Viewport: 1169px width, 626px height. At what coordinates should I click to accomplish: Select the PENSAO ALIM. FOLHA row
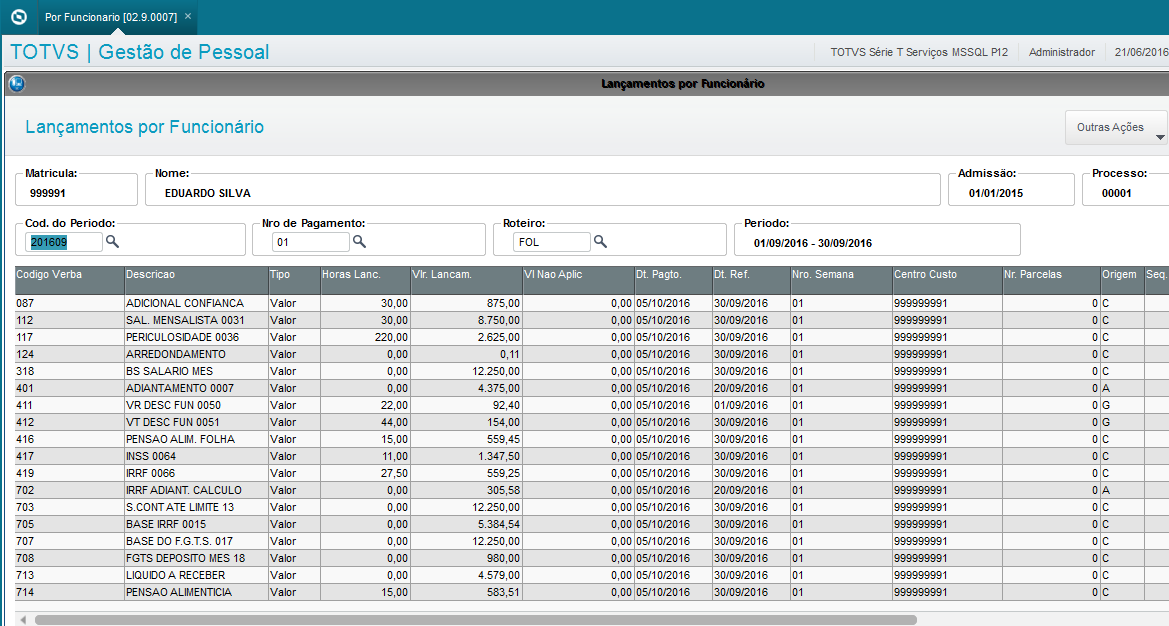[592, 440]
